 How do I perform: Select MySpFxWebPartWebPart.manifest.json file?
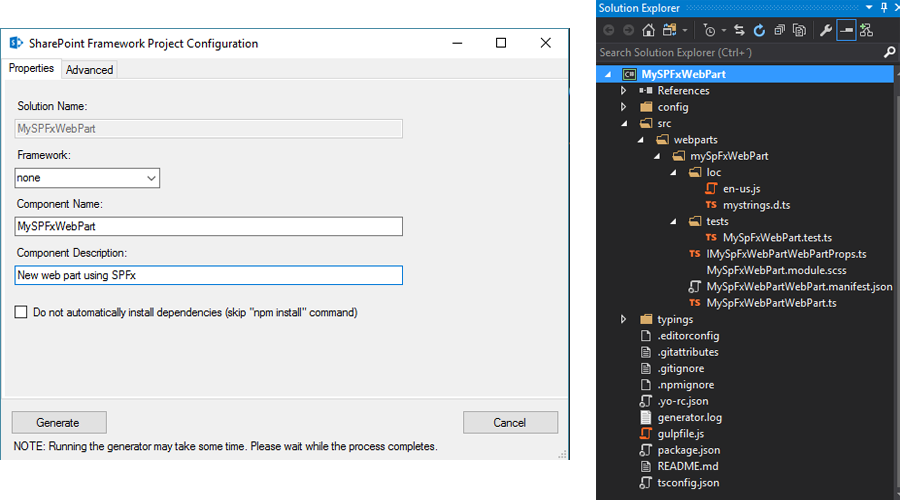tap(799, 286)
